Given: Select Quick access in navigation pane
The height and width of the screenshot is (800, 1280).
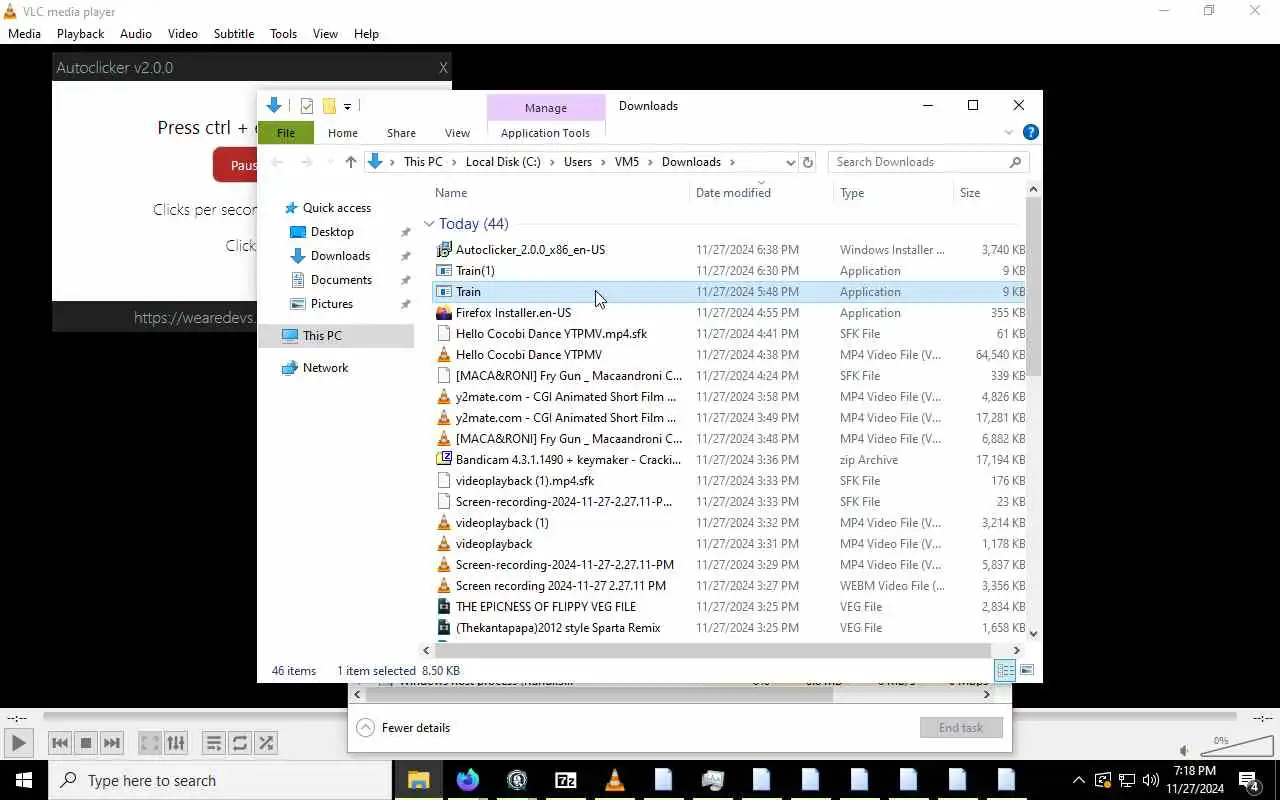Looking at the screenshot, I should point(337,208).
